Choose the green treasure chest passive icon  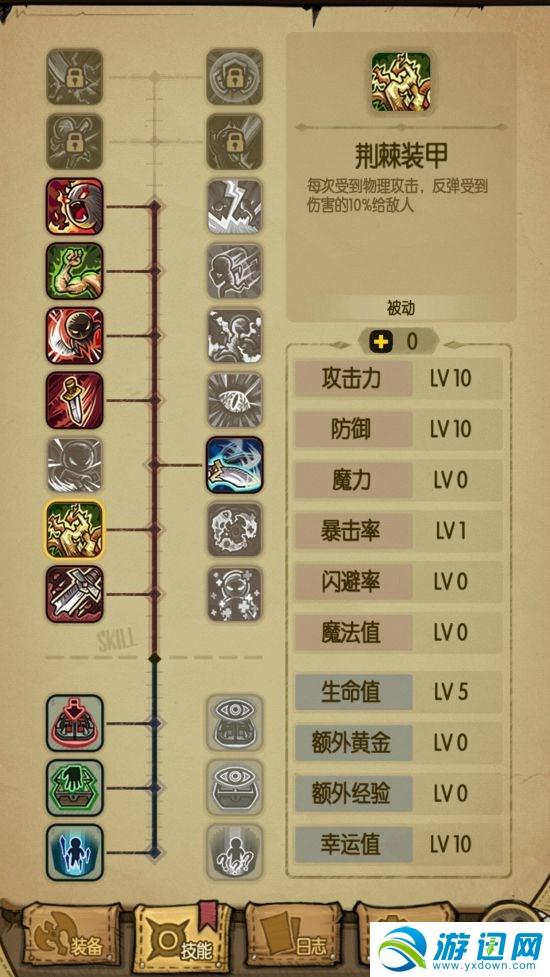pyautogui.click(x=74, y=788)
